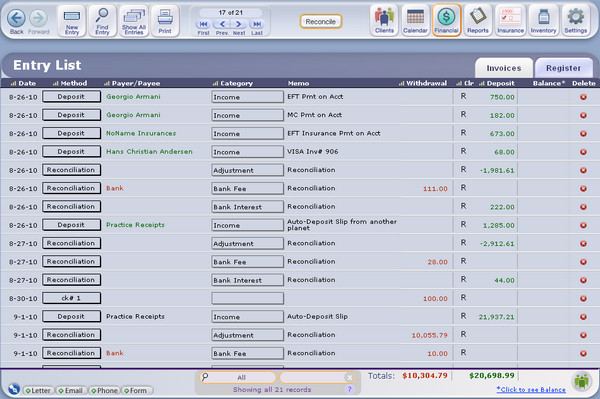Click the blue globe icon bottom left

pos(13,389)
